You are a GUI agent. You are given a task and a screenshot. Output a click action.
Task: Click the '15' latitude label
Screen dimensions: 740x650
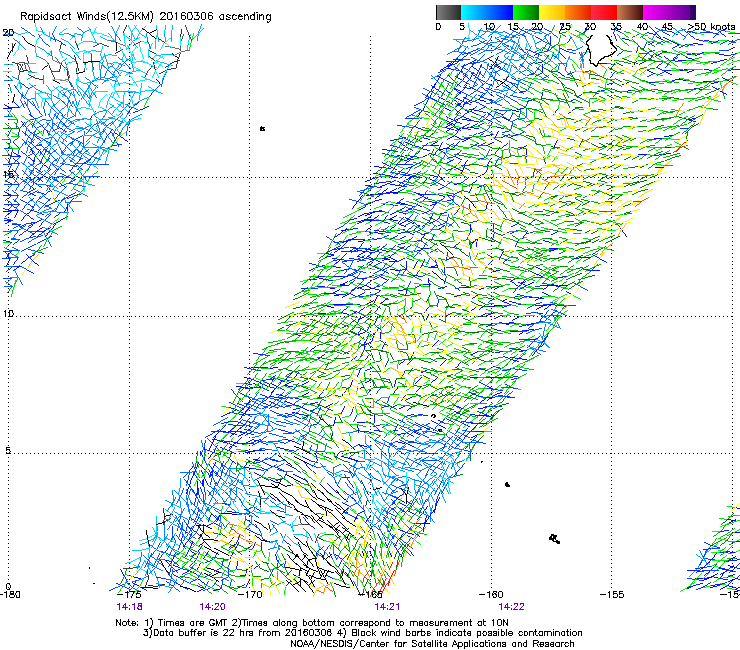(8, 174)
